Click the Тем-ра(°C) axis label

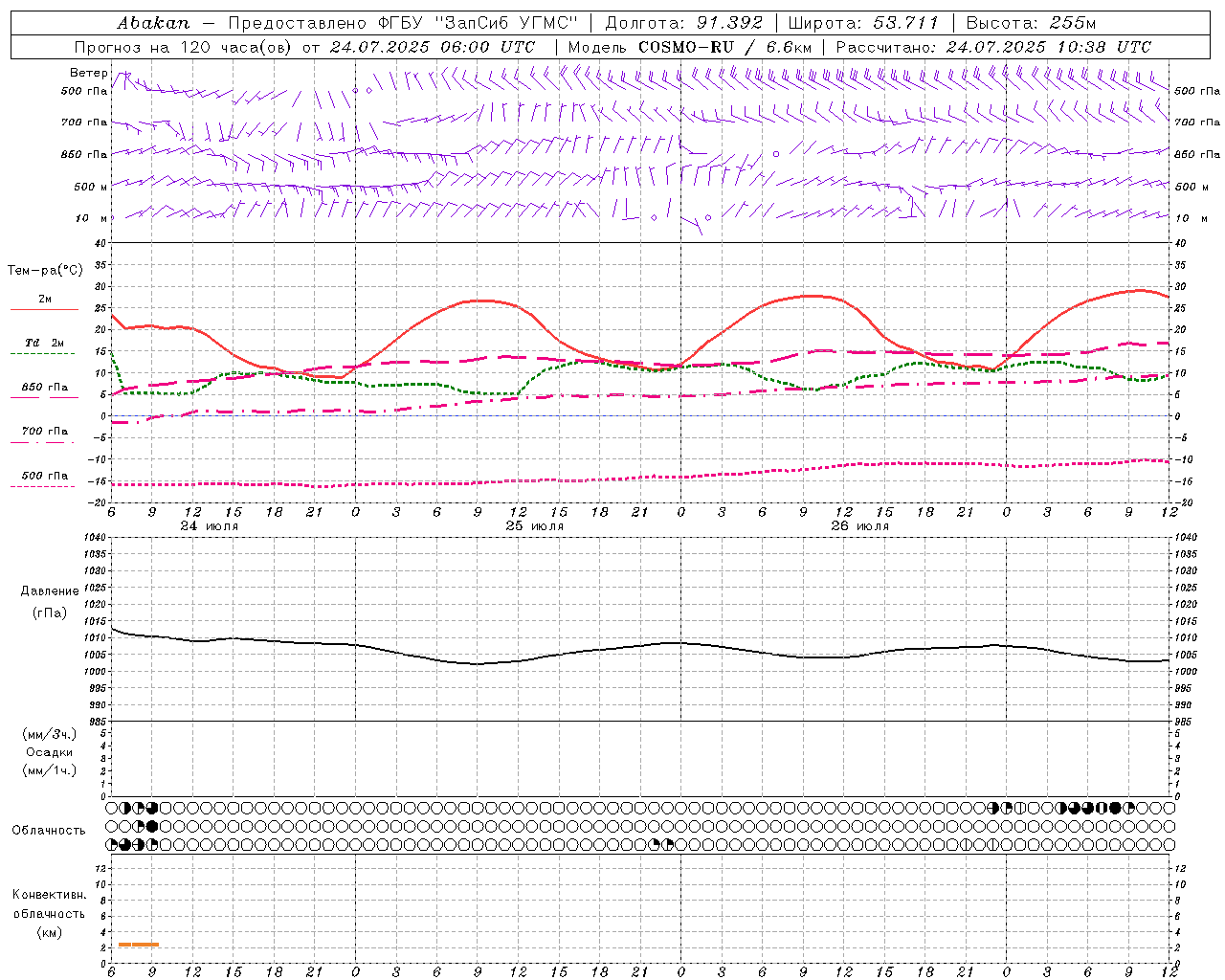pyautogui.click(x=44, y=271)
